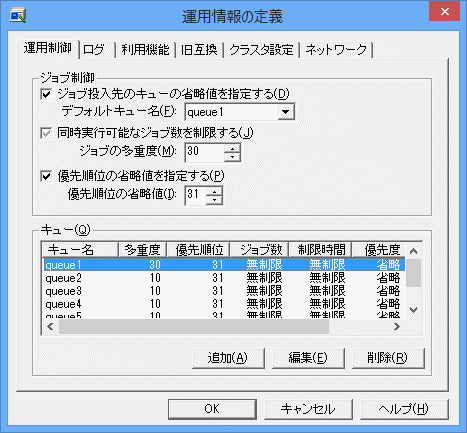This screenshot has width=467, height=433.
Task: Click the 優先度 column header
Action: click(x=379, y=250)
